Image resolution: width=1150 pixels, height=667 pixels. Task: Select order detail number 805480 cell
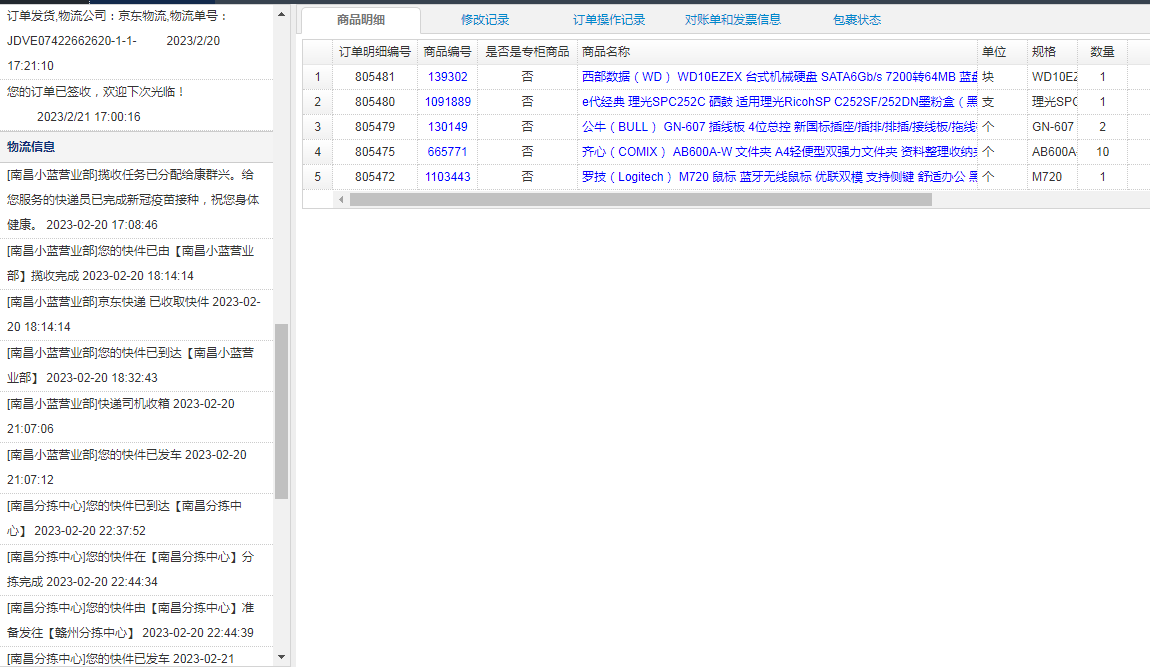point(375,102)
